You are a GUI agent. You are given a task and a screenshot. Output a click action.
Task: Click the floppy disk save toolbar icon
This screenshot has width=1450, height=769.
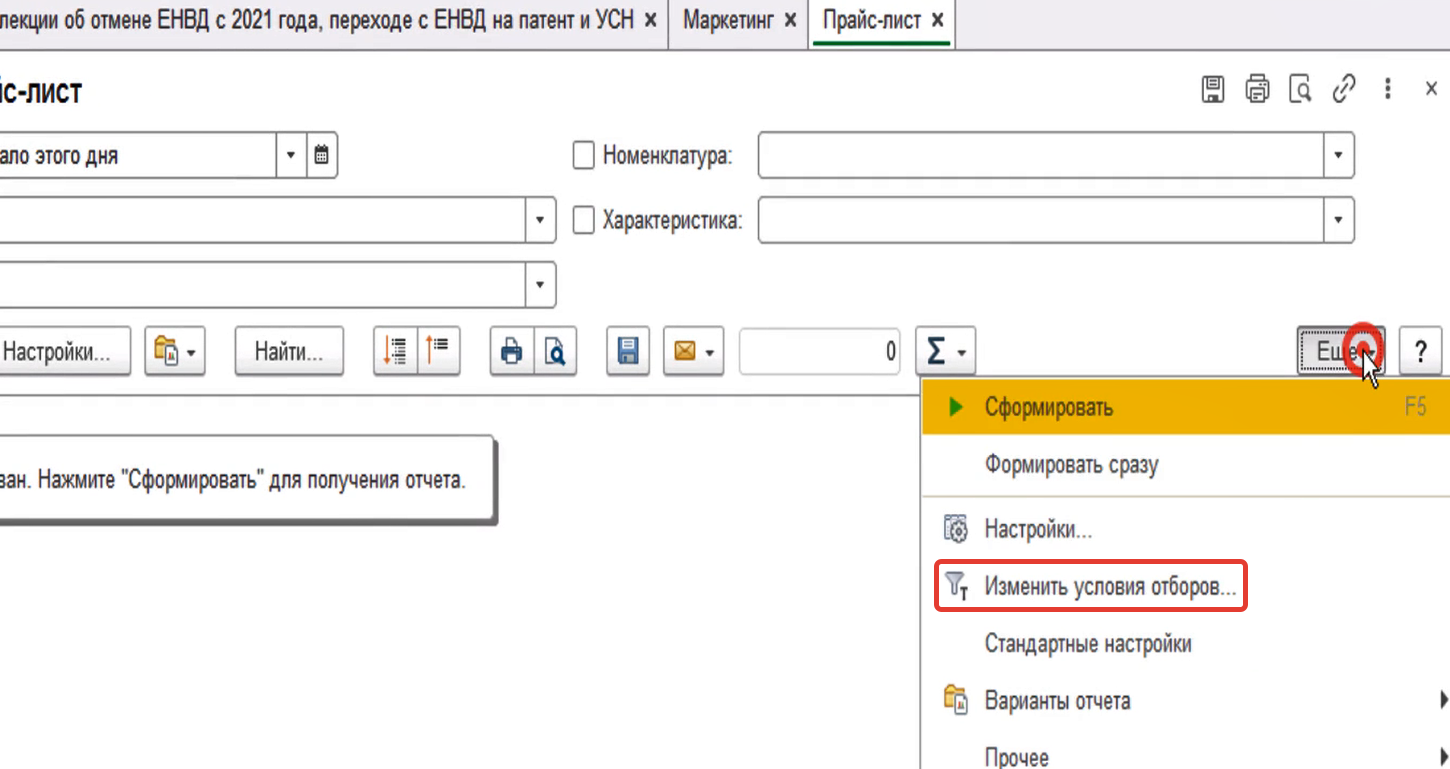pos(628,351)
